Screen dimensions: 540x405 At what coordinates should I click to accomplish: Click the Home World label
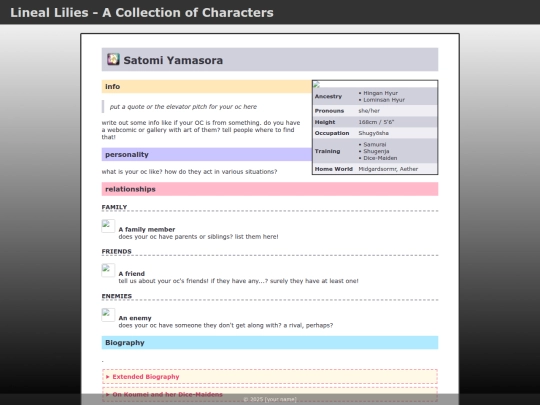pyautogui.click(x=334, y=169)
